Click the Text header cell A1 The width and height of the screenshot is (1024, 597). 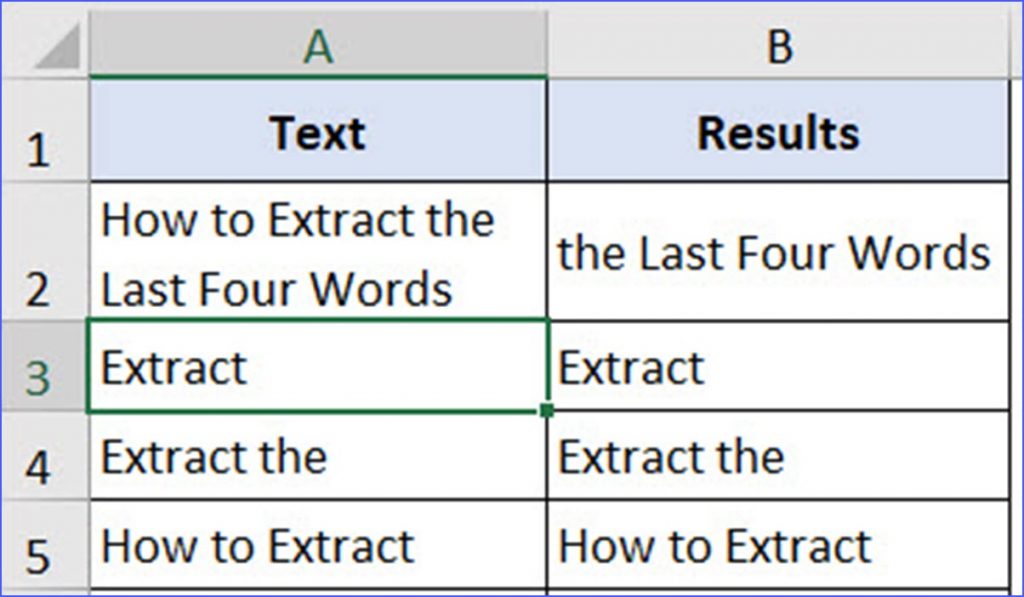click(318, 130)
